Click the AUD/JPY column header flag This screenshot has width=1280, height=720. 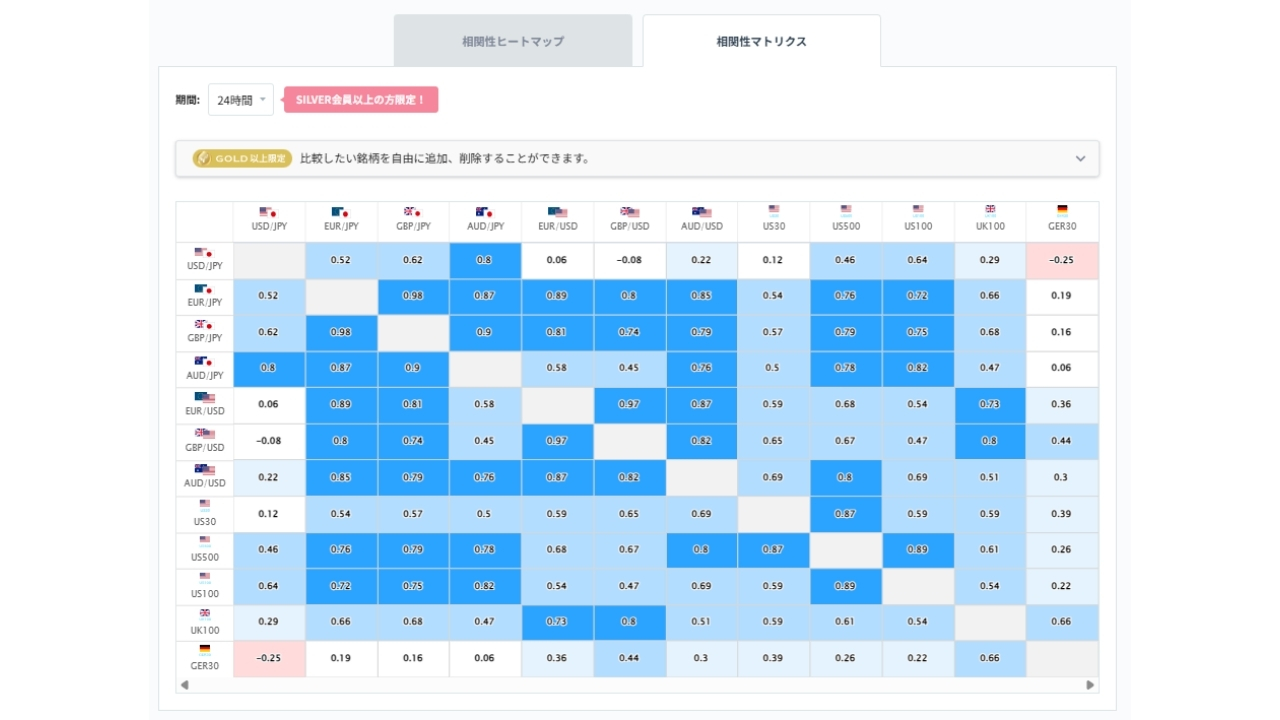coord(485,212)
